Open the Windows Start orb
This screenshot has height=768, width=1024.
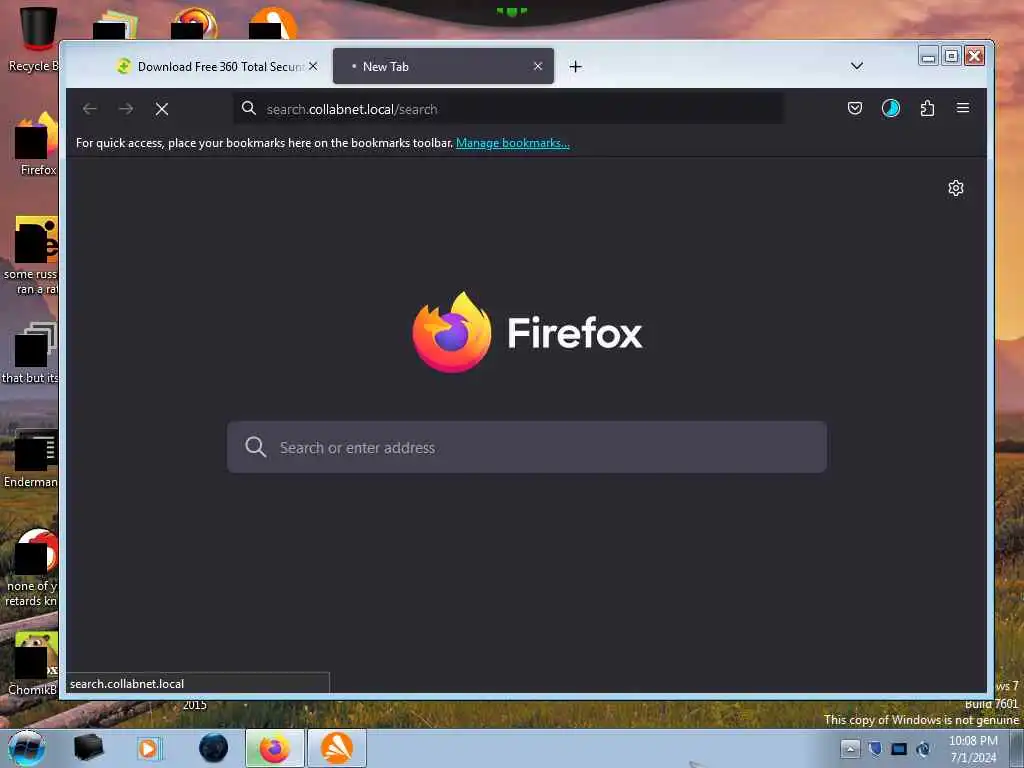tap(26, 748)
